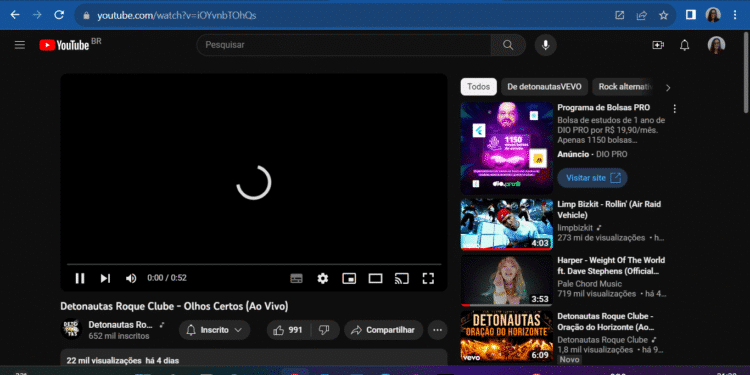750x375 pixels.
Task: Like the video with 991 likes
Action: pyautogui.click(x=288, y=330)
